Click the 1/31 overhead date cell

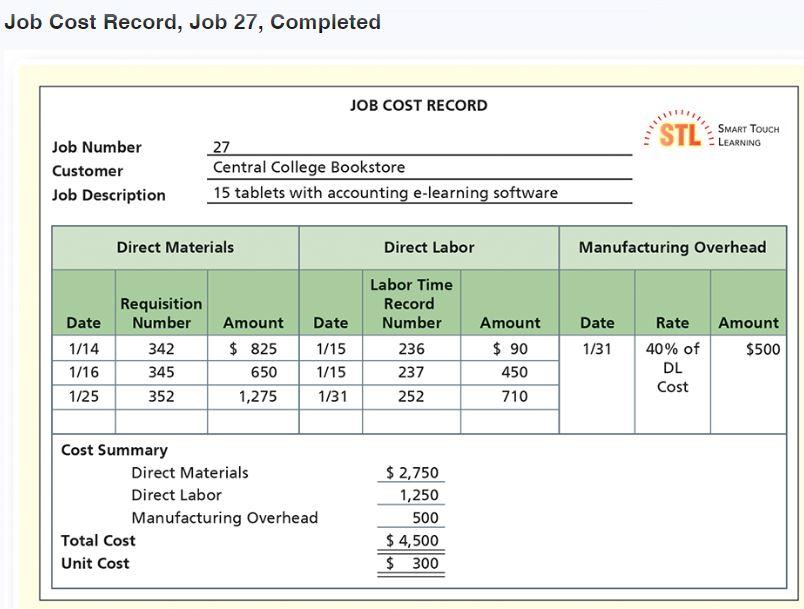click(x=597, y=346)
